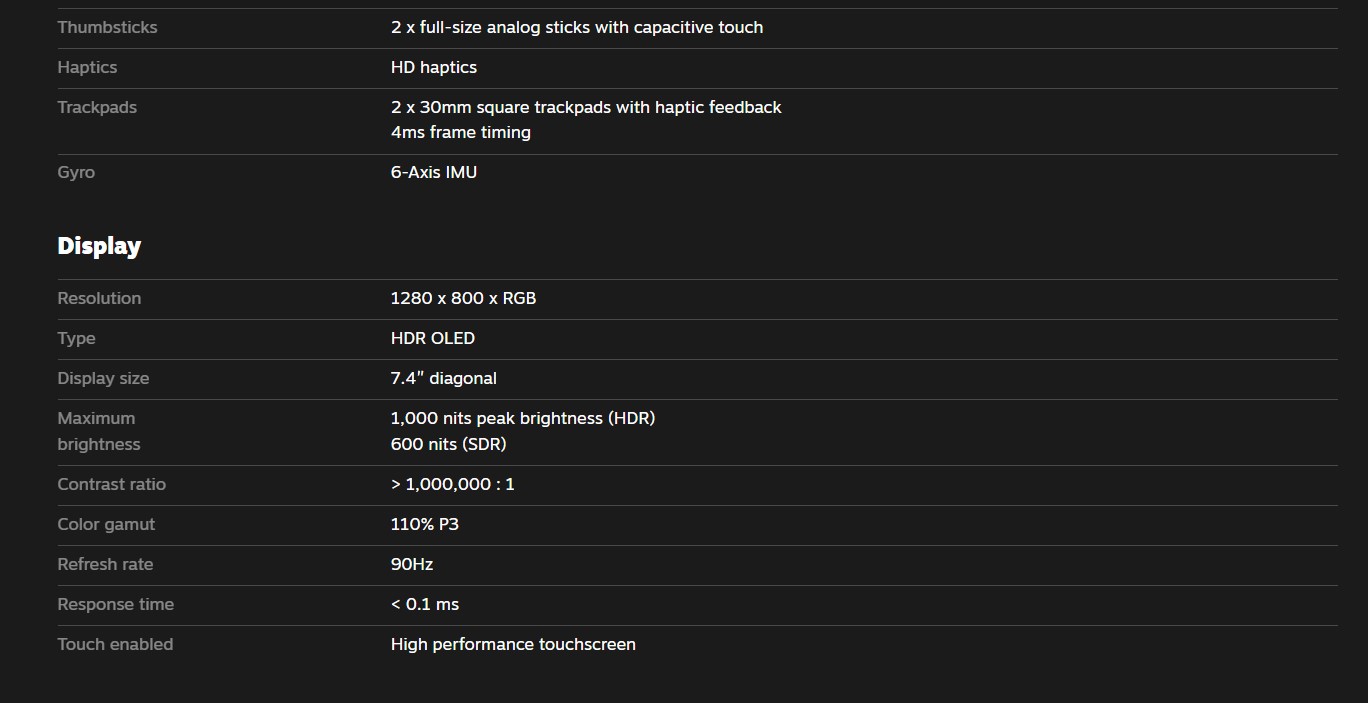Click the "1,000 nits peak brightness (HDR)" text
1368x703 pixels.
[x=522, y=418]
